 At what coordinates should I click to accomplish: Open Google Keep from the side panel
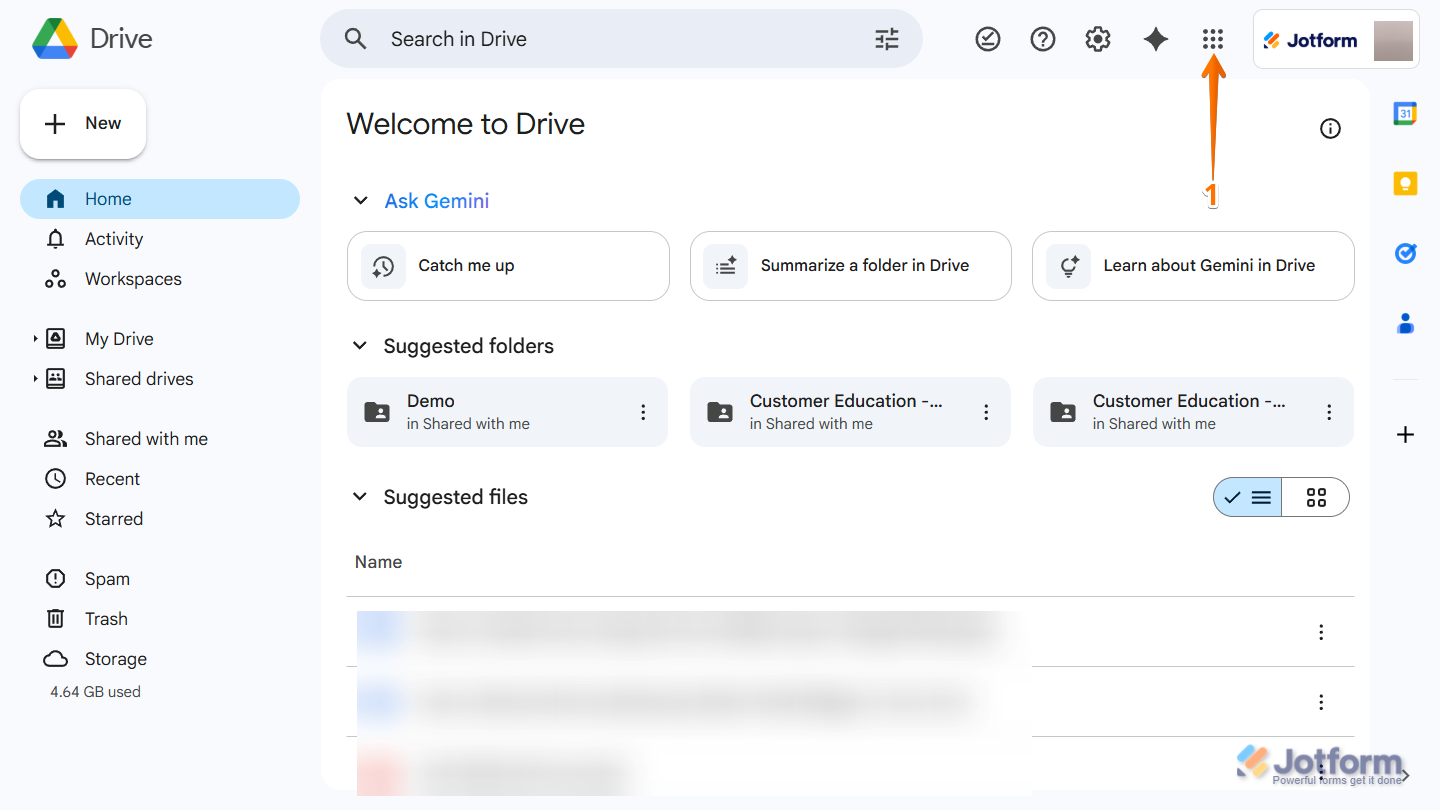[1405, 183]
